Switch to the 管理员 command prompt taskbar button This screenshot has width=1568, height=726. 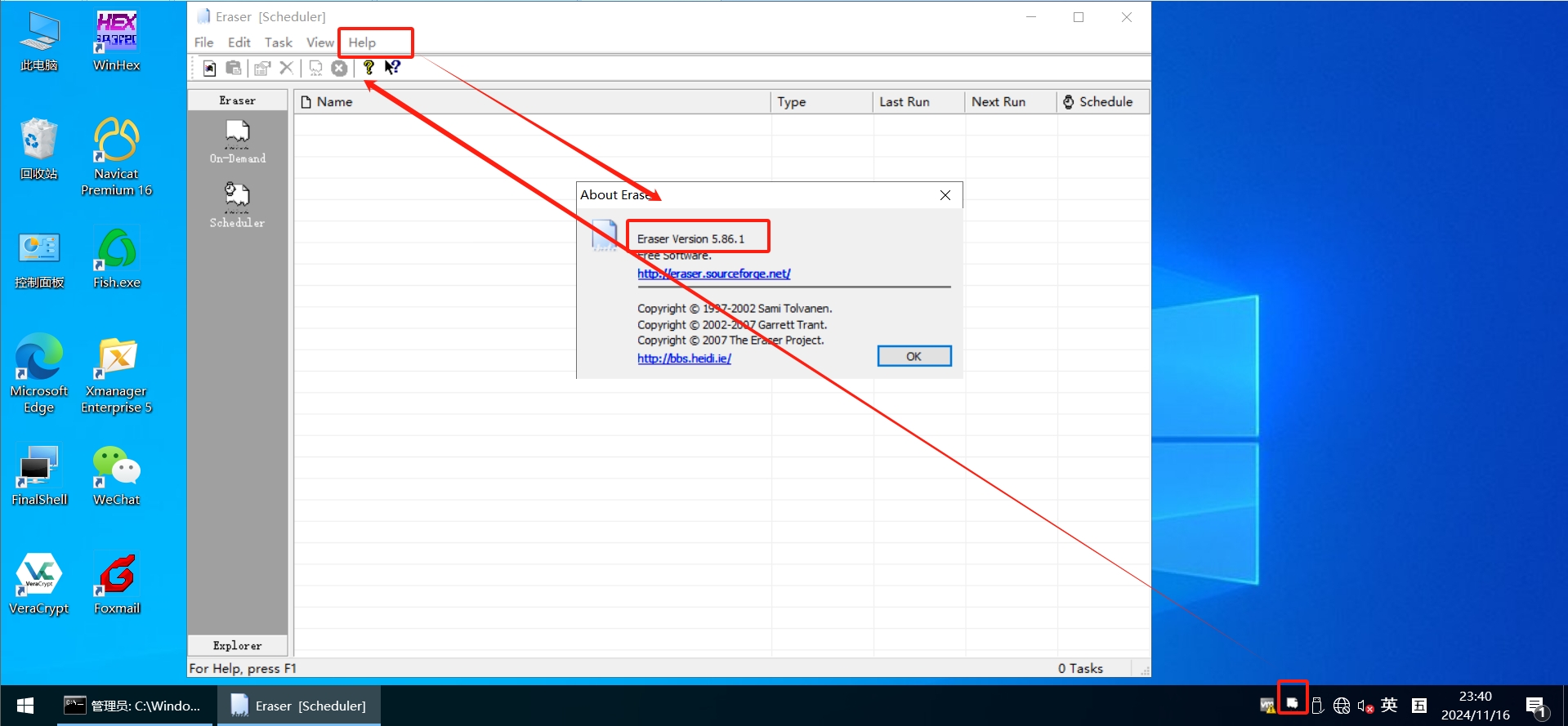tap(134, 706)
